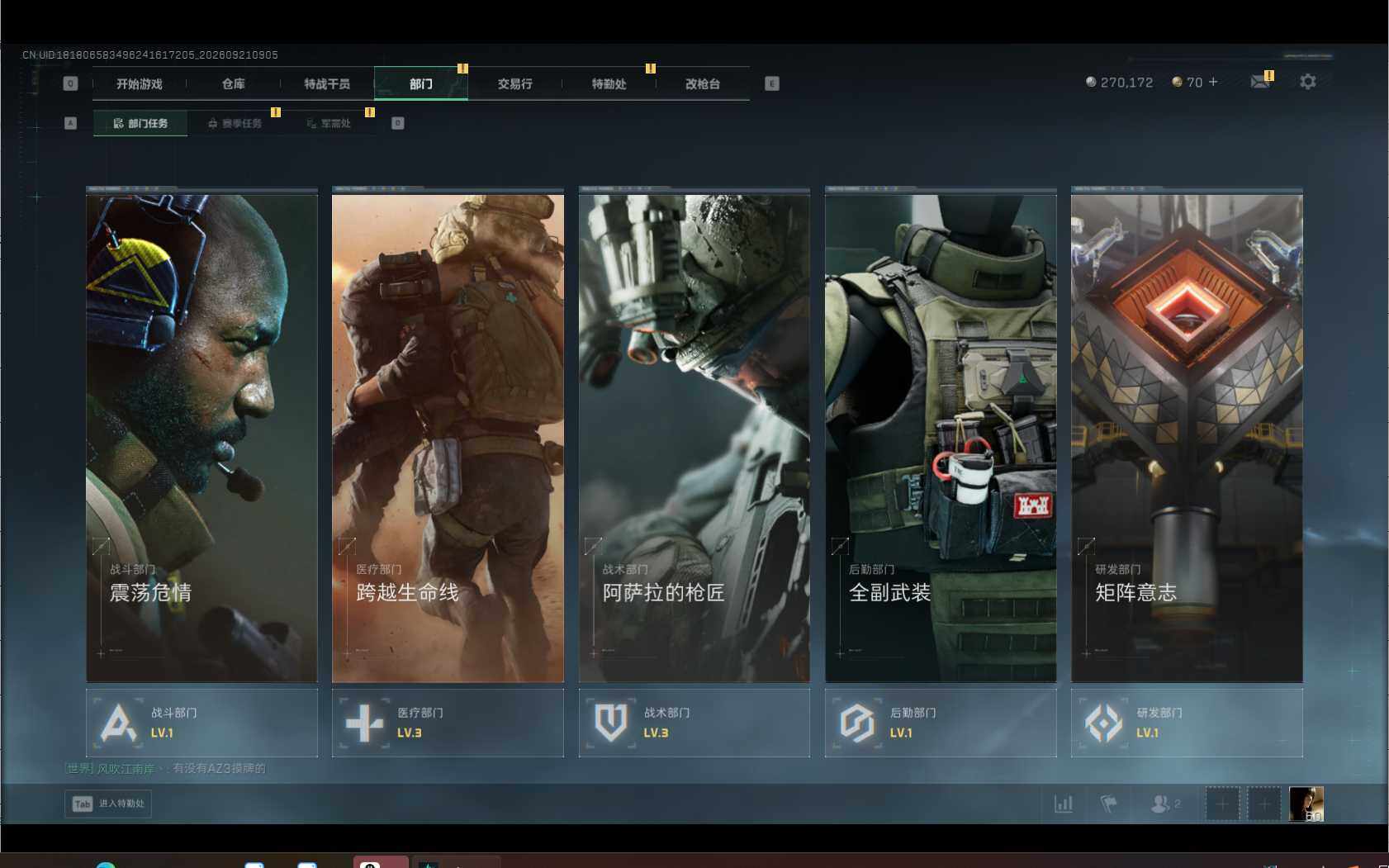Click the 70 gold coin balance
Screen dimensions: 1389x868
pos(1188,83)
